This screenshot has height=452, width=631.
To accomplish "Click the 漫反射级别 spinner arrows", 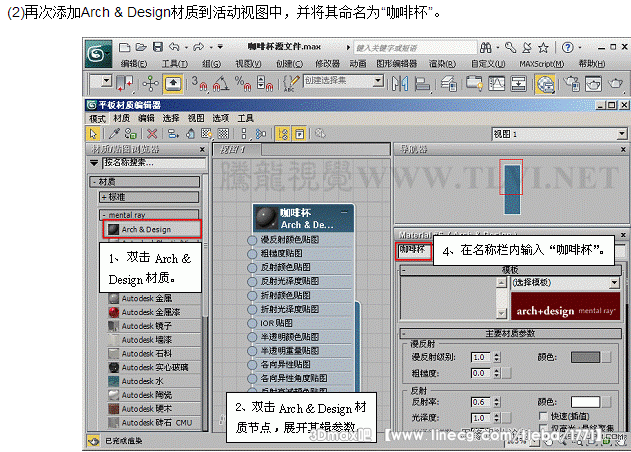I will point(497,357).
